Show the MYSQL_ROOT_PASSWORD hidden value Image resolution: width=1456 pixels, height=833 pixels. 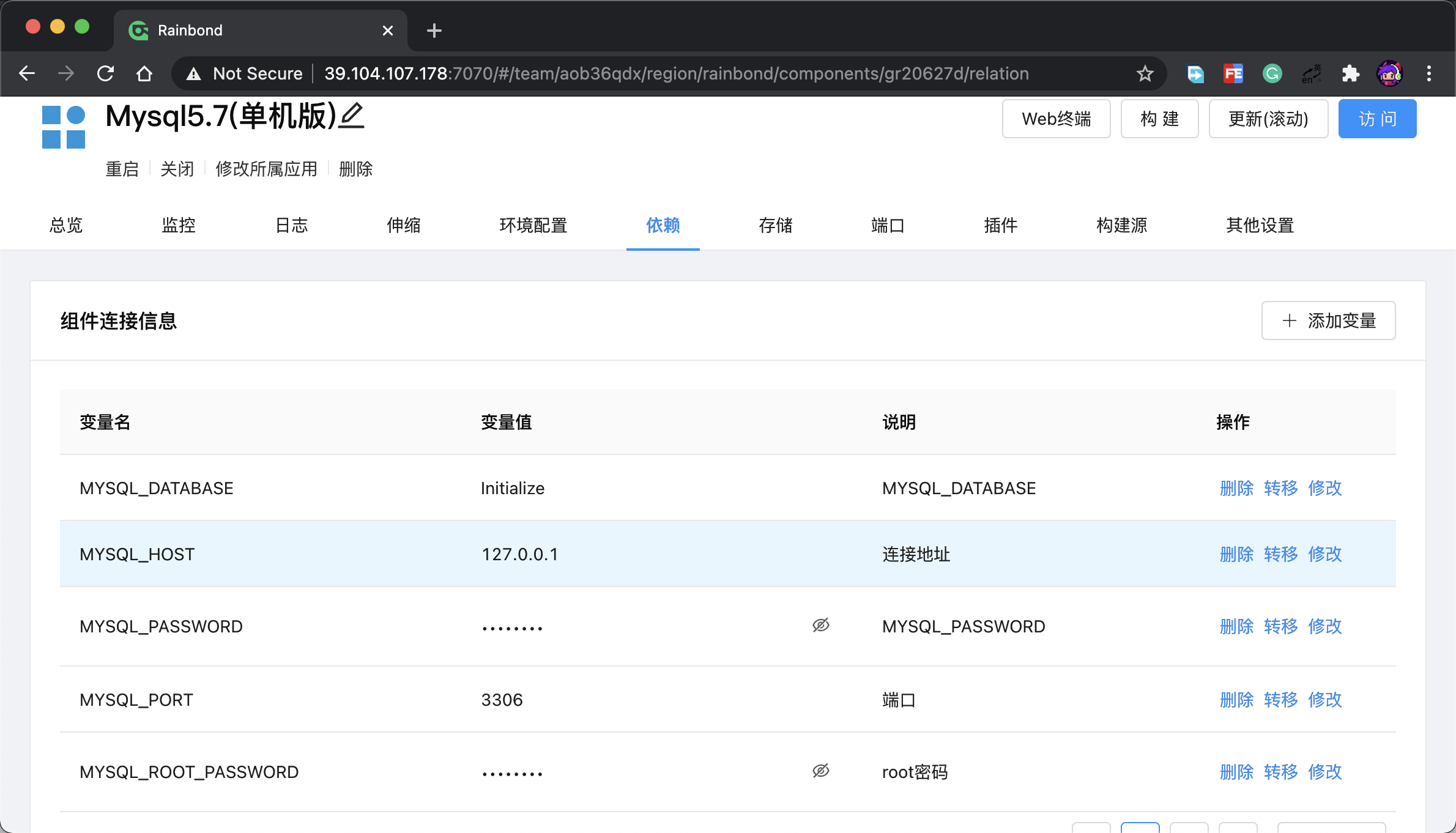(820, 771)
